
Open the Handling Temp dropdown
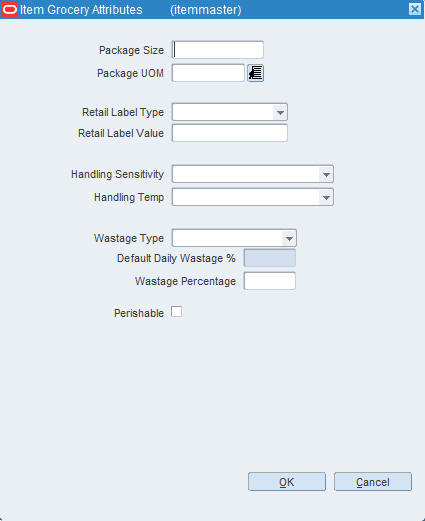pyautogui.click(x=326, y=197)
